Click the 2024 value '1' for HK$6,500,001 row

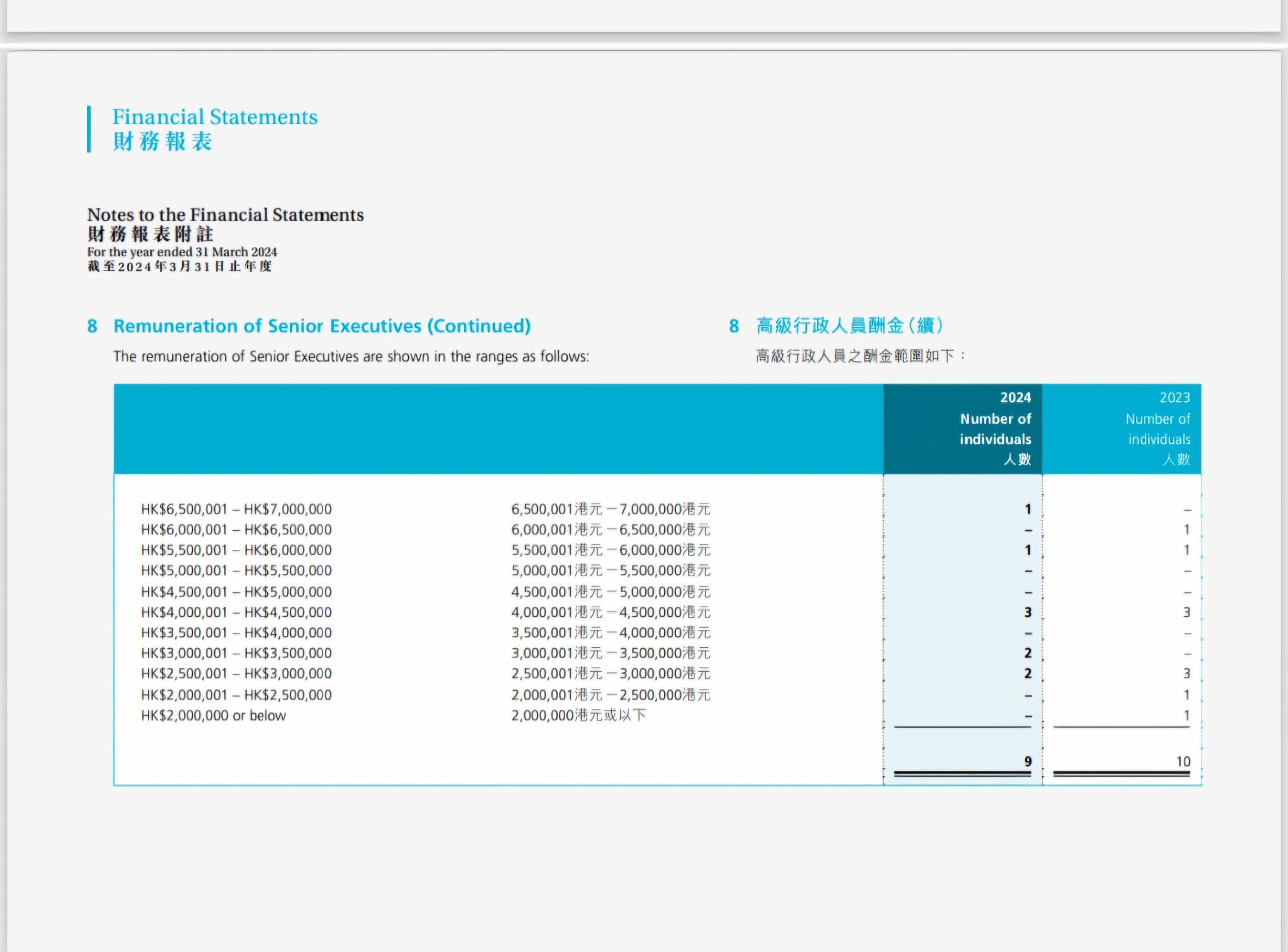1028,509
